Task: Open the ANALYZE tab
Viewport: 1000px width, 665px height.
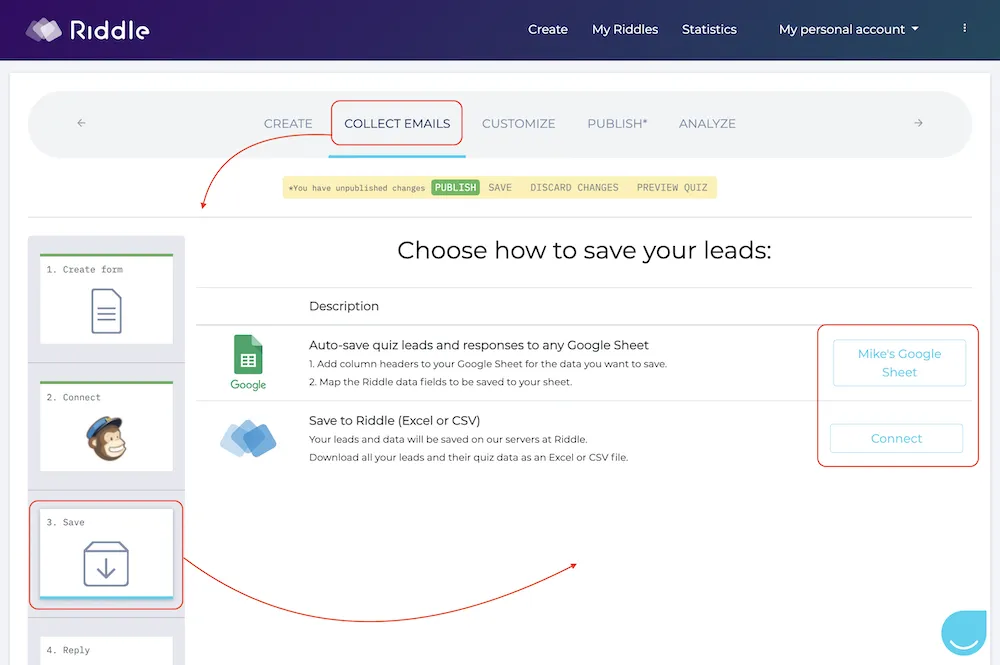Action: tap(707, 124)
